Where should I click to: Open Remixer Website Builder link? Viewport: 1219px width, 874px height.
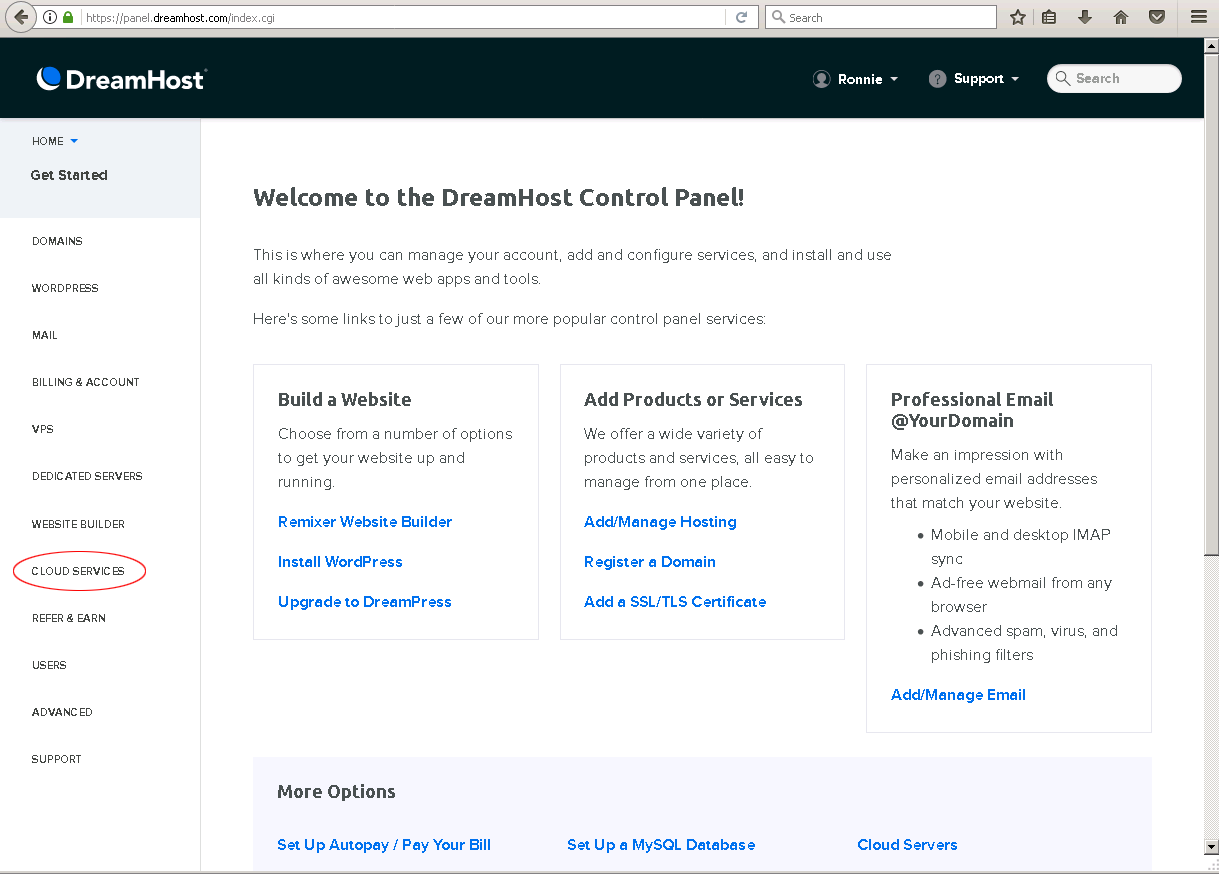click(365, 522)
